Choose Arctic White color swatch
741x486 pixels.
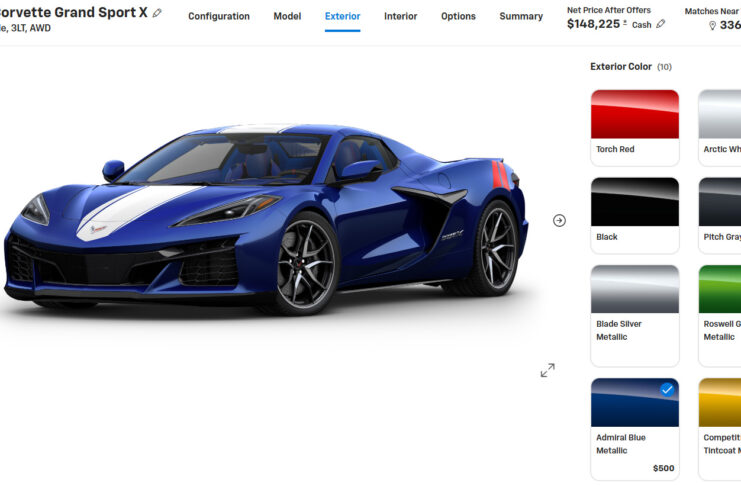(x=720, y=128)
